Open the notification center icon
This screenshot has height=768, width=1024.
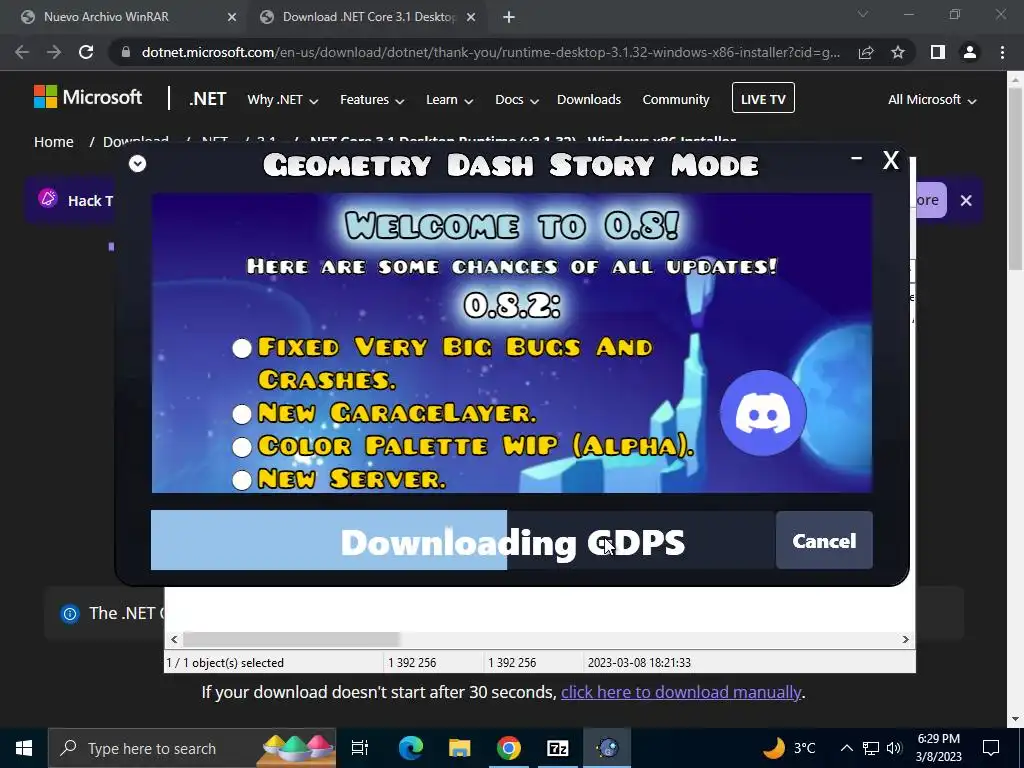coord(991,748)
